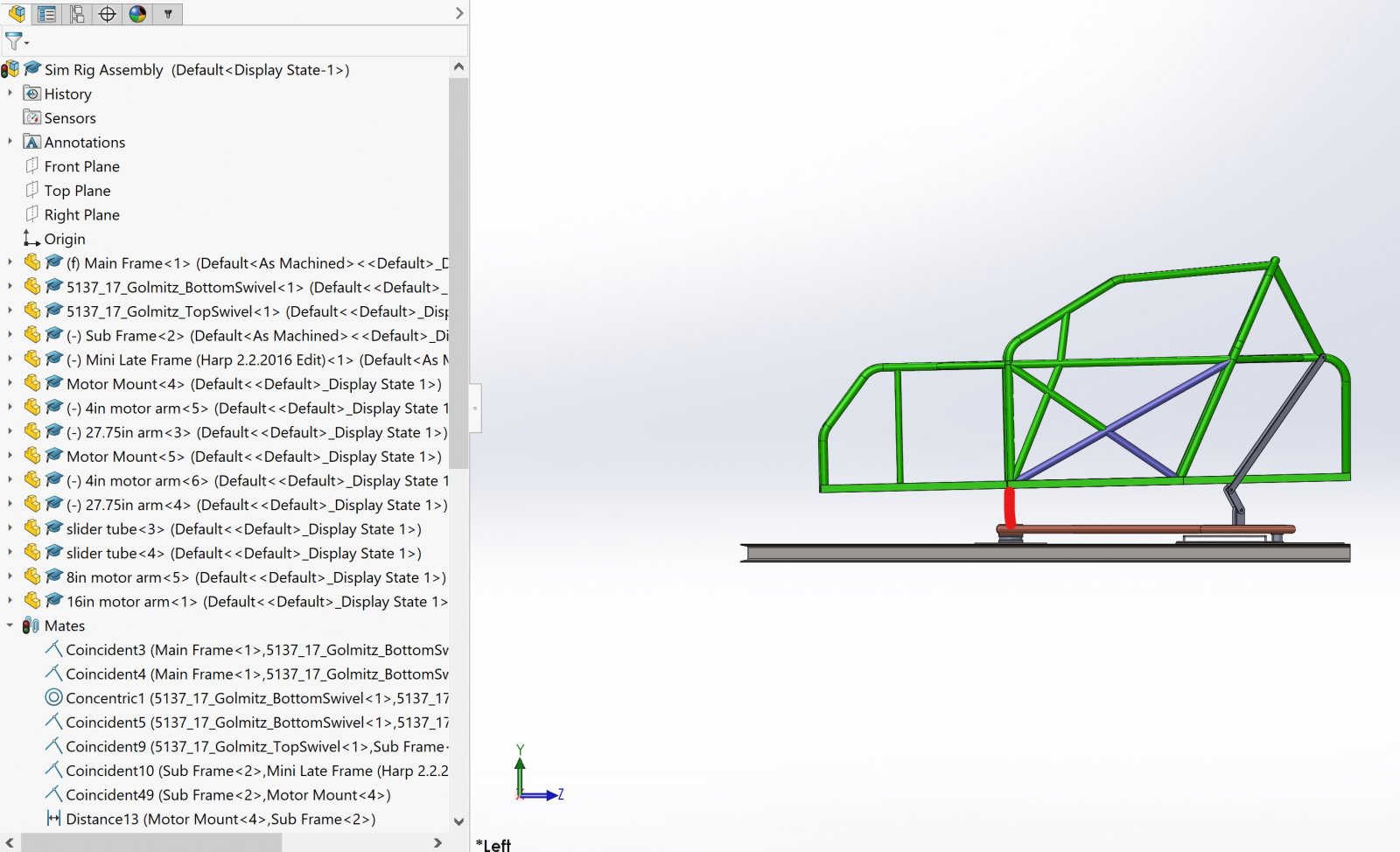Click the expand panel arrow beside the tabs
The image size is (1400, 852).
coord(459,13)
